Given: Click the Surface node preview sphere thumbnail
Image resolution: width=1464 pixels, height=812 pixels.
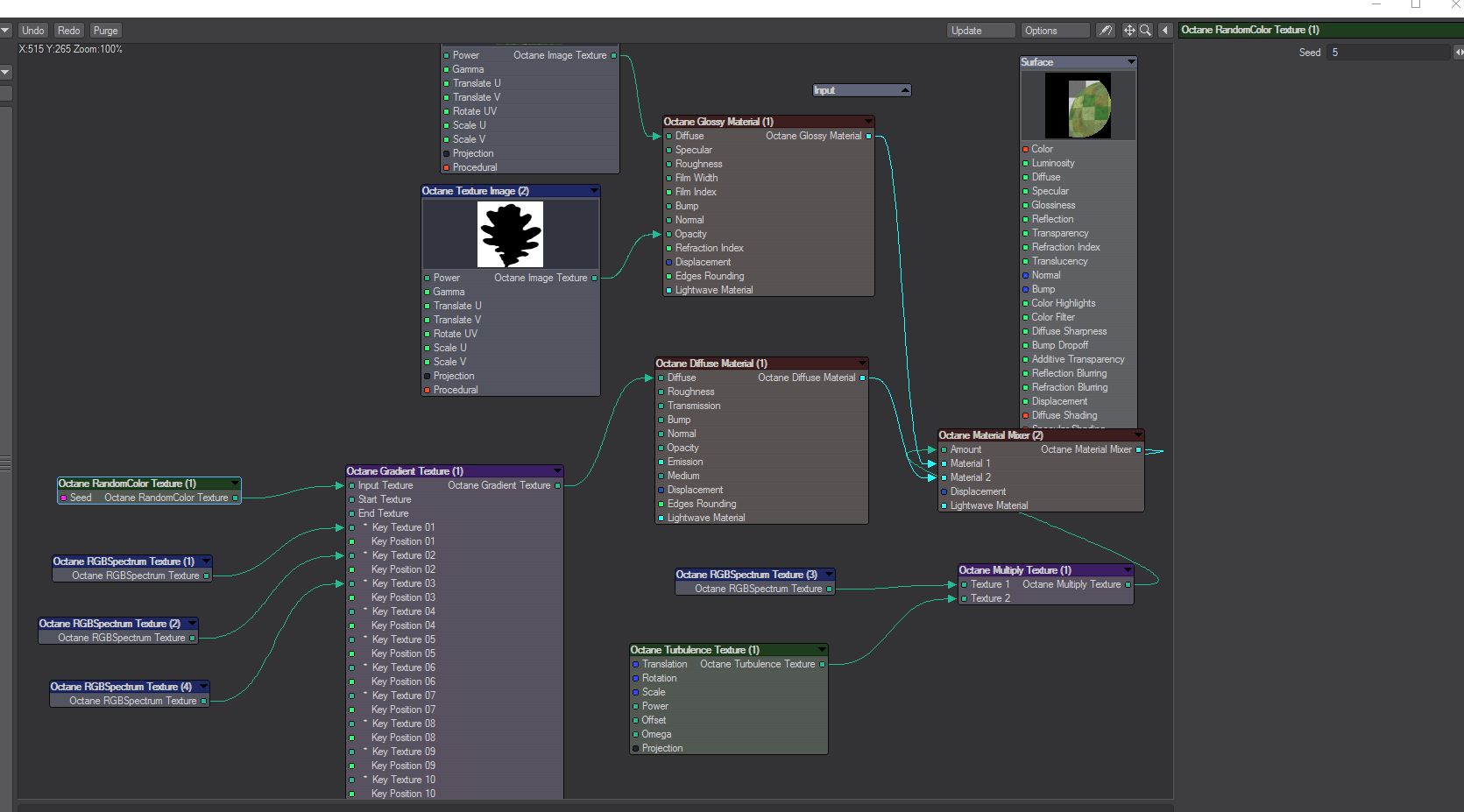Looking at the screenshot, I should [x=1079, y=106].
